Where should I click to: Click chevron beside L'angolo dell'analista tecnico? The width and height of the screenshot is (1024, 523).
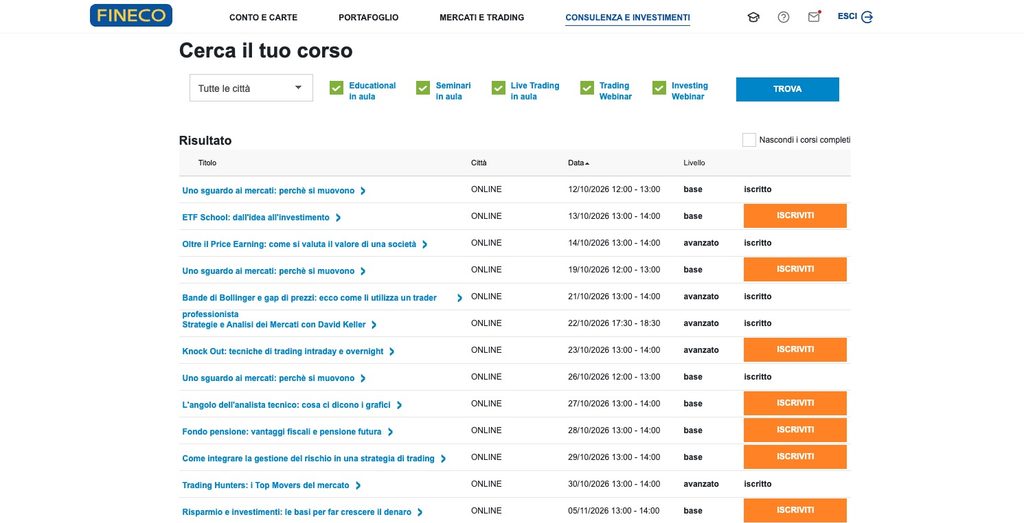click(399, 405)
